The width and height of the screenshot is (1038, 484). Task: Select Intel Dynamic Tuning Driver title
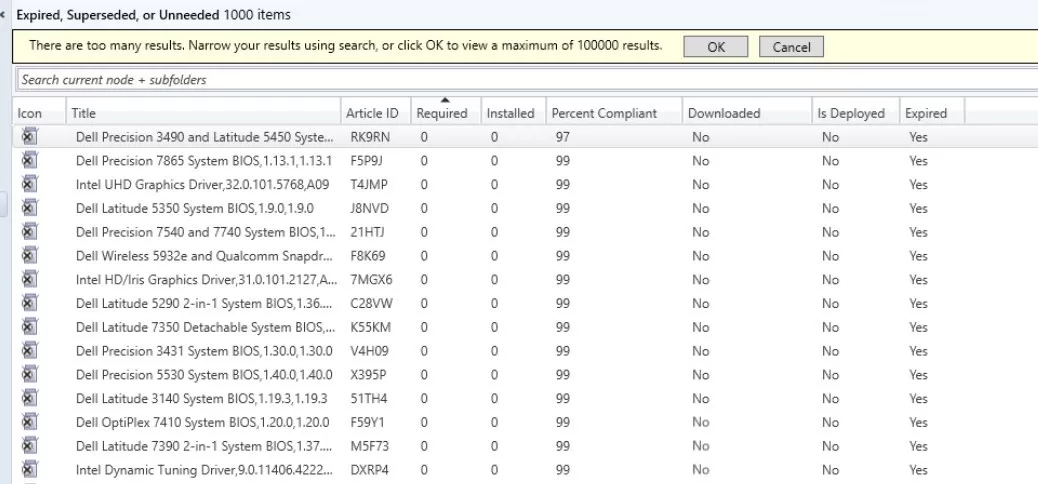[x=205, y=471]
